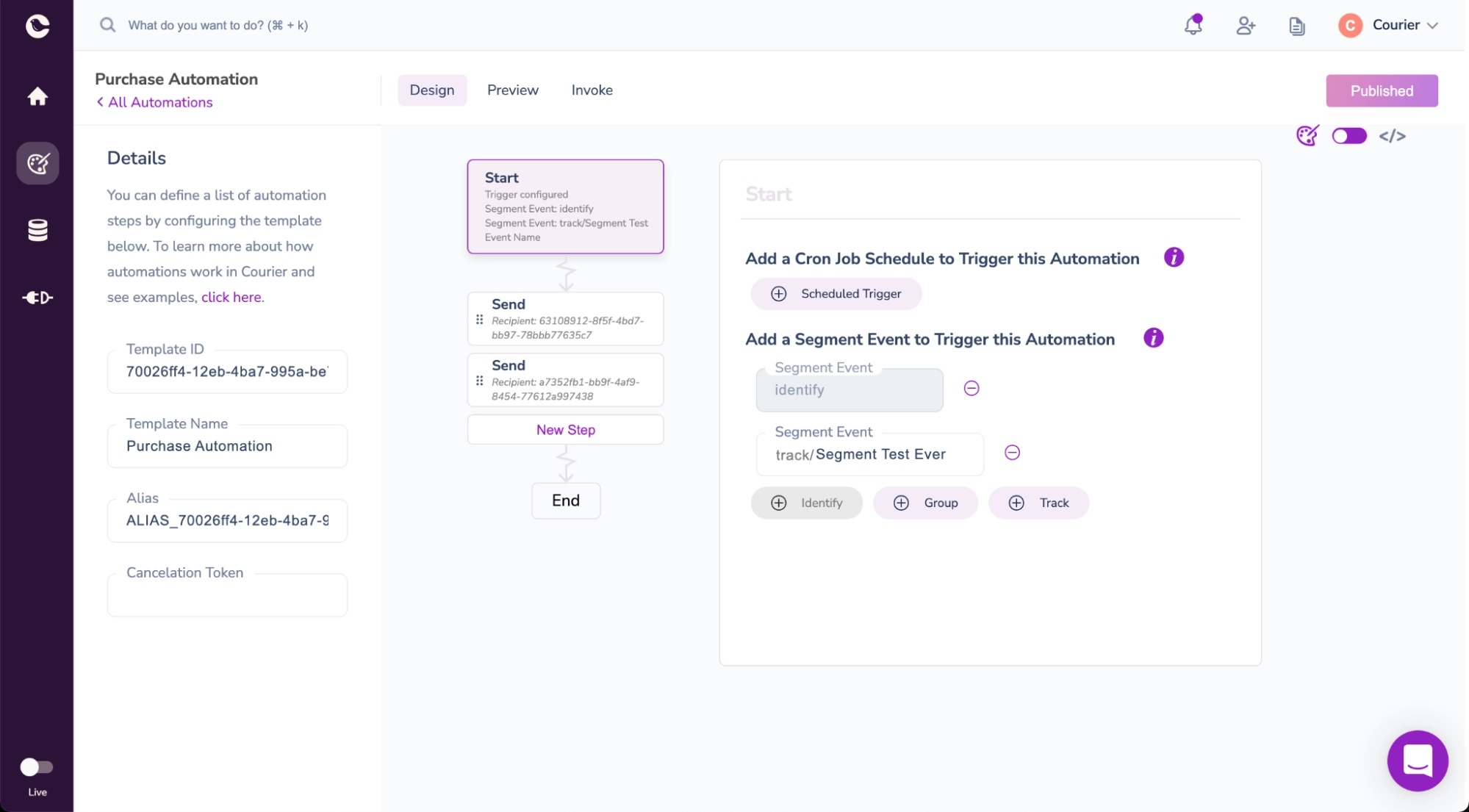Open the documentation page icon
Image resolution: width=1469 pixels, height=812 pixels.
[x=1297, y=26]
